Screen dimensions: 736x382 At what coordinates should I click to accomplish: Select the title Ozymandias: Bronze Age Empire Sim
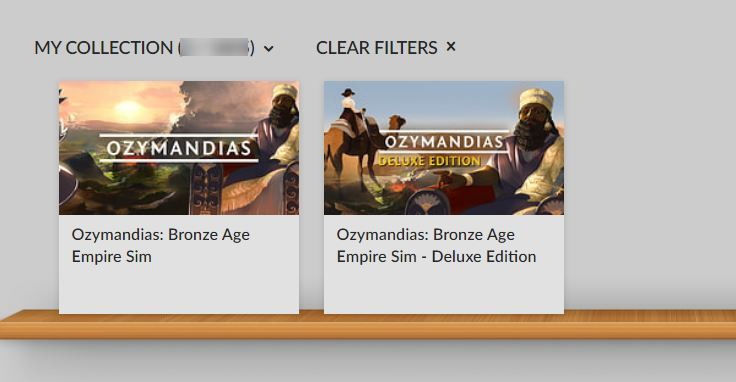[161, 245]
